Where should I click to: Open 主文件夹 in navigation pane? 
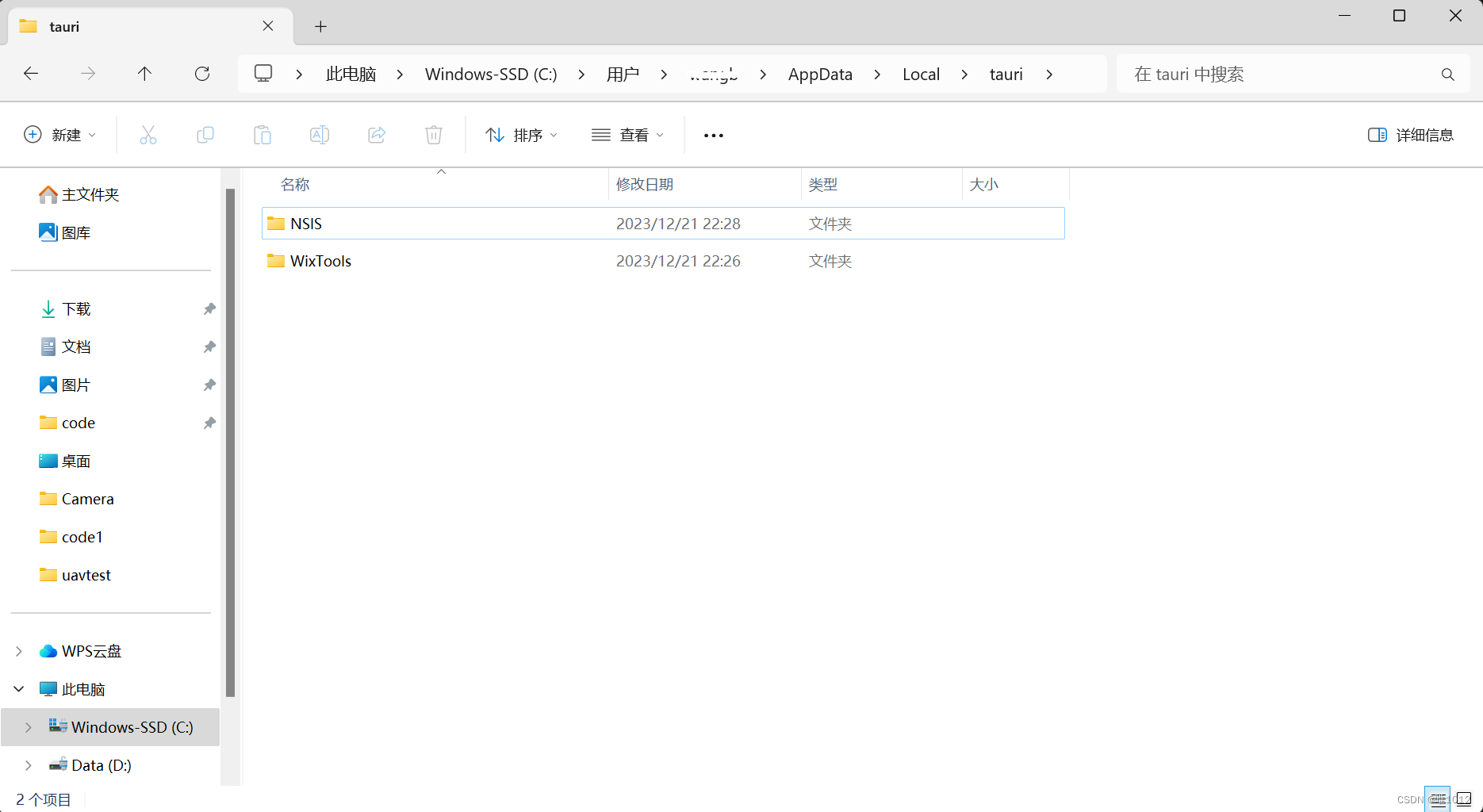79,194
